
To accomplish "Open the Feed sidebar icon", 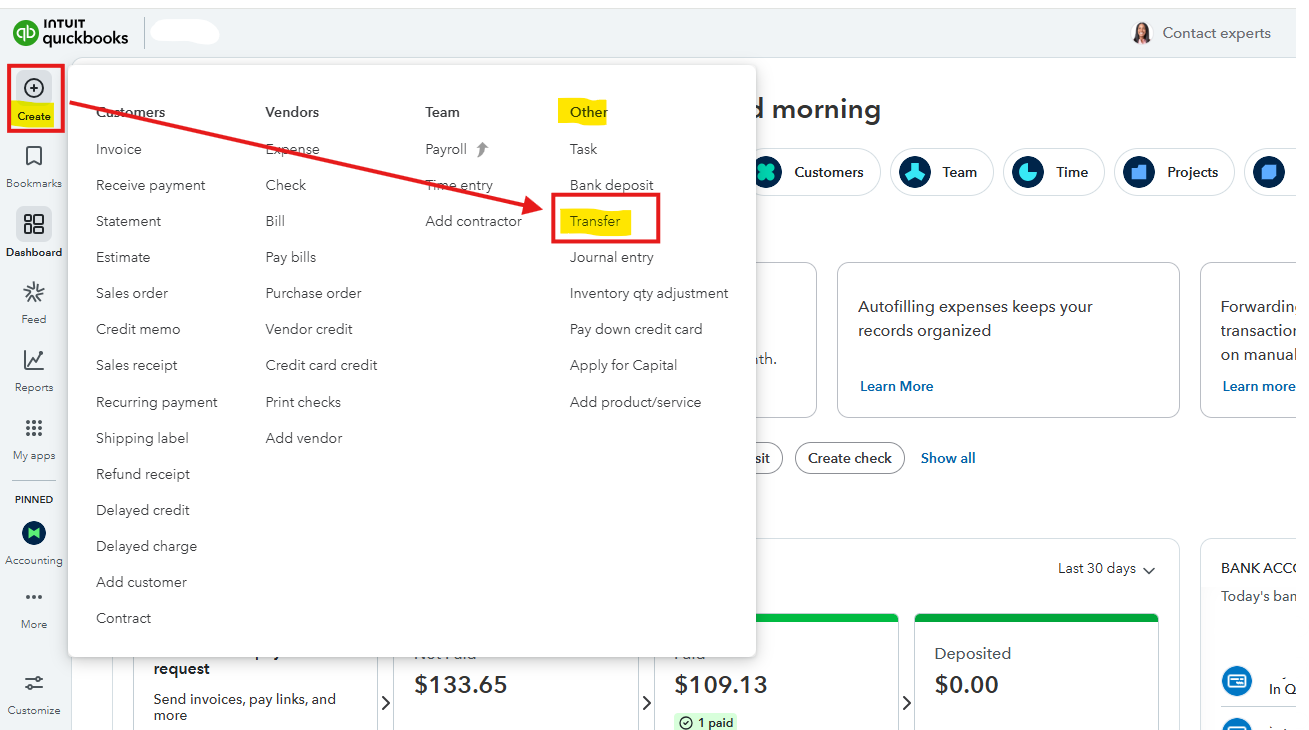I will click(34, 293).
